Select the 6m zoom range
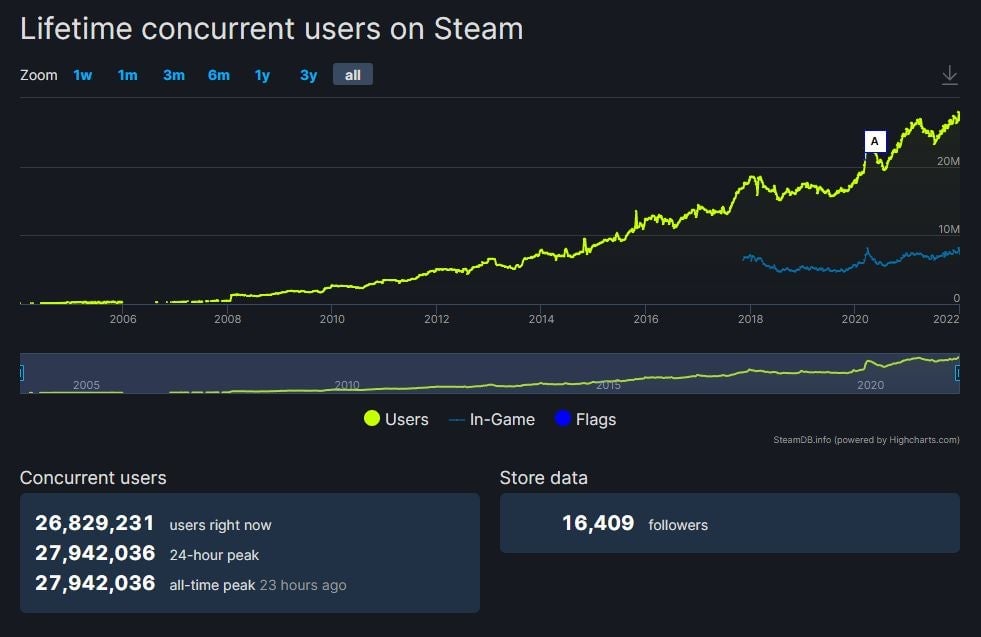The image size is (981, 637). coord(219,74)
